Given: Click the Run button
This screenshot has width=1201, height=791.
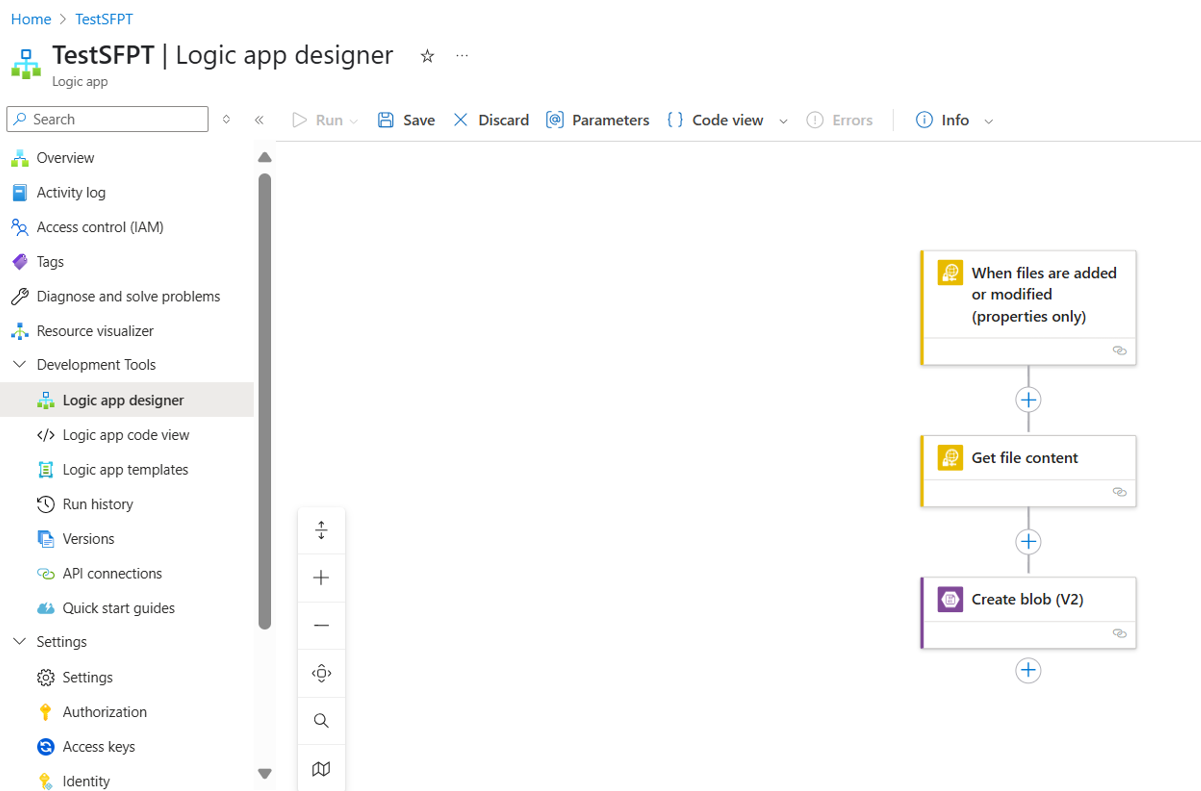Looking at the screenshot, I should [317, 120].
